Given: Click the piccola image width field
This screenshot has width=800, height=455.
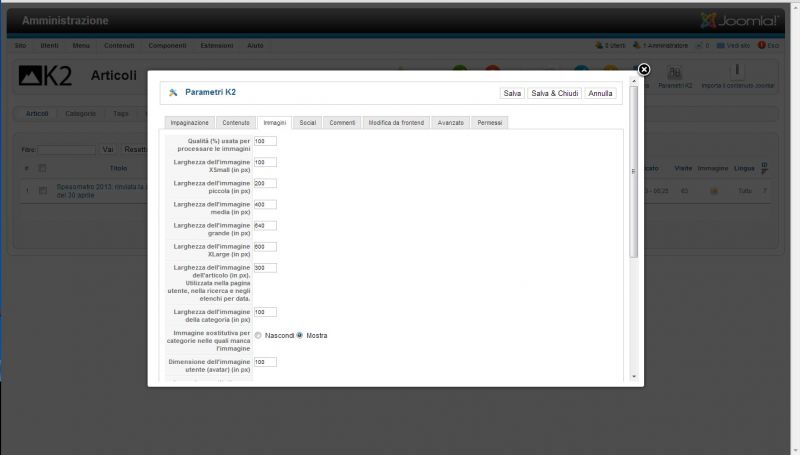Looking at the screenshot, I should (265, 183).
